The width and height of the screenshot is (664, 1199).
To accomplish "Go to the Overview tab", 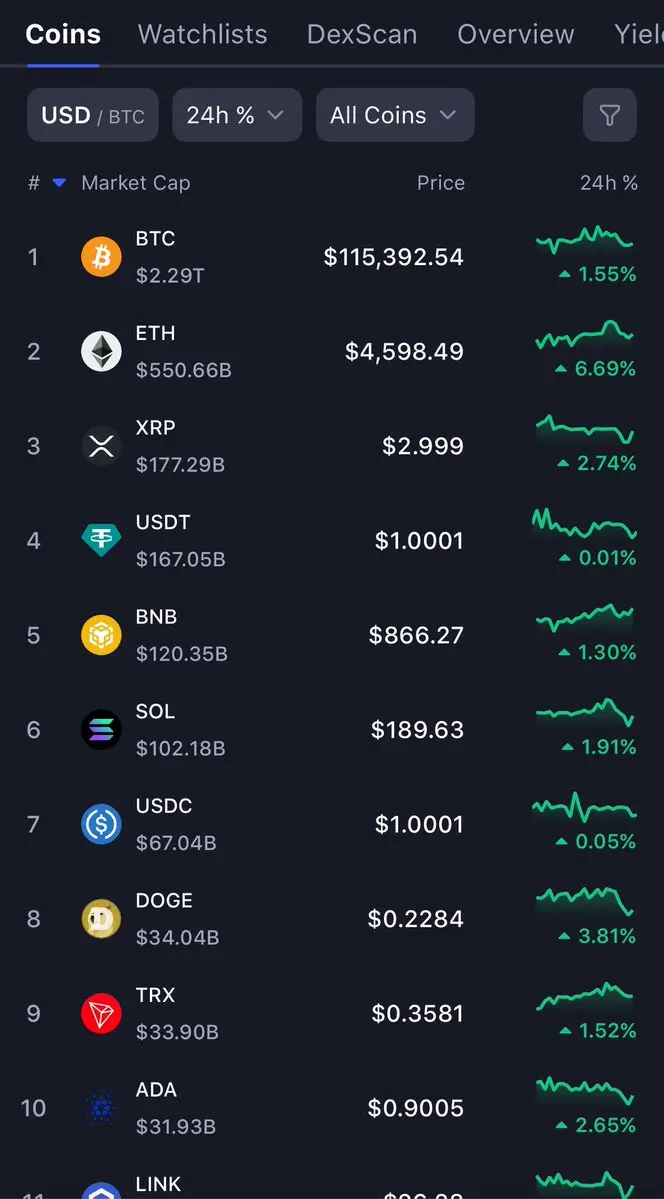I will [x=516, y=34].
